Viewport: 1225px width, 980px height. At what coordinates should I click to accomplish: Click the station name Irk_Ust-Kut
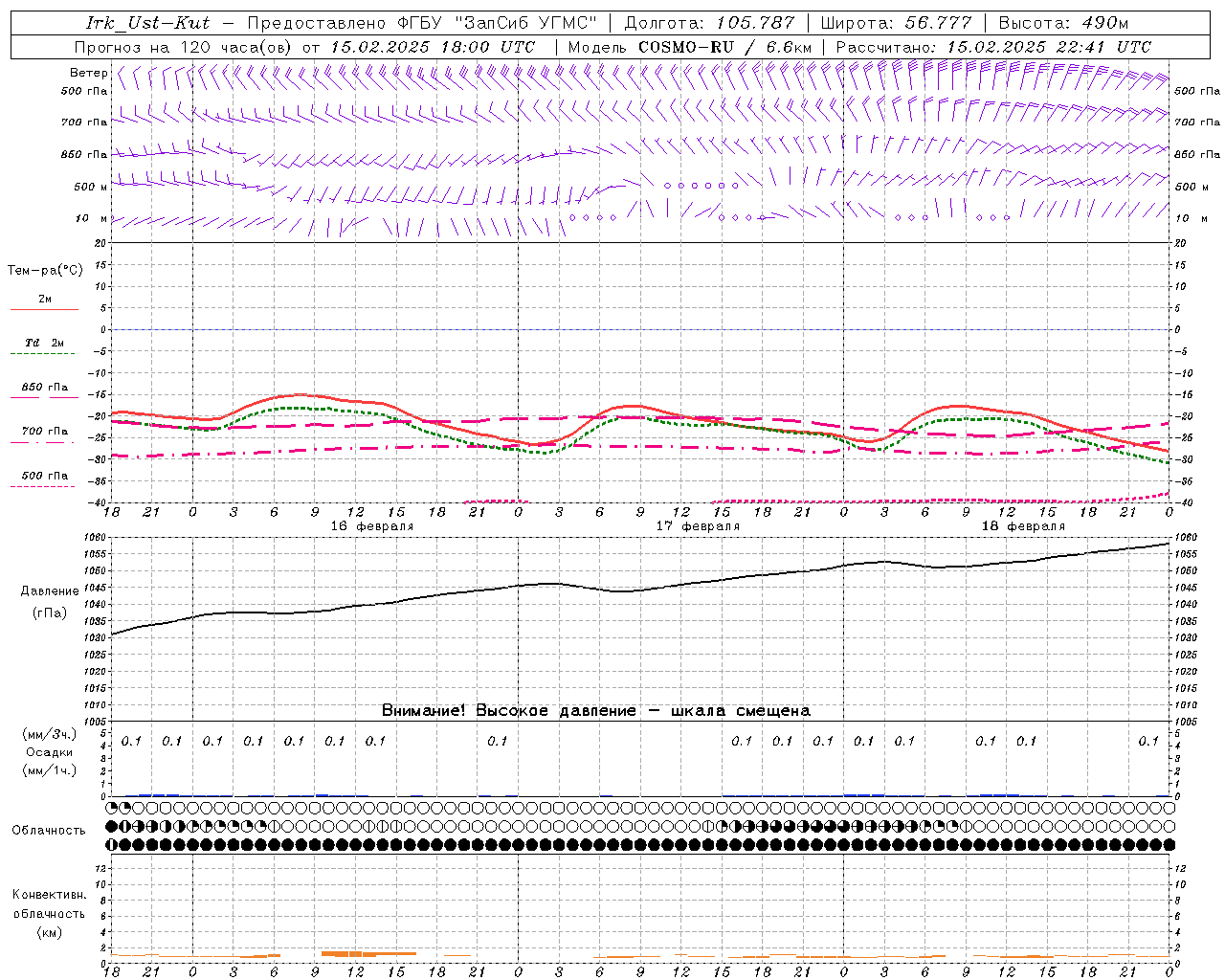pos(147,23)
